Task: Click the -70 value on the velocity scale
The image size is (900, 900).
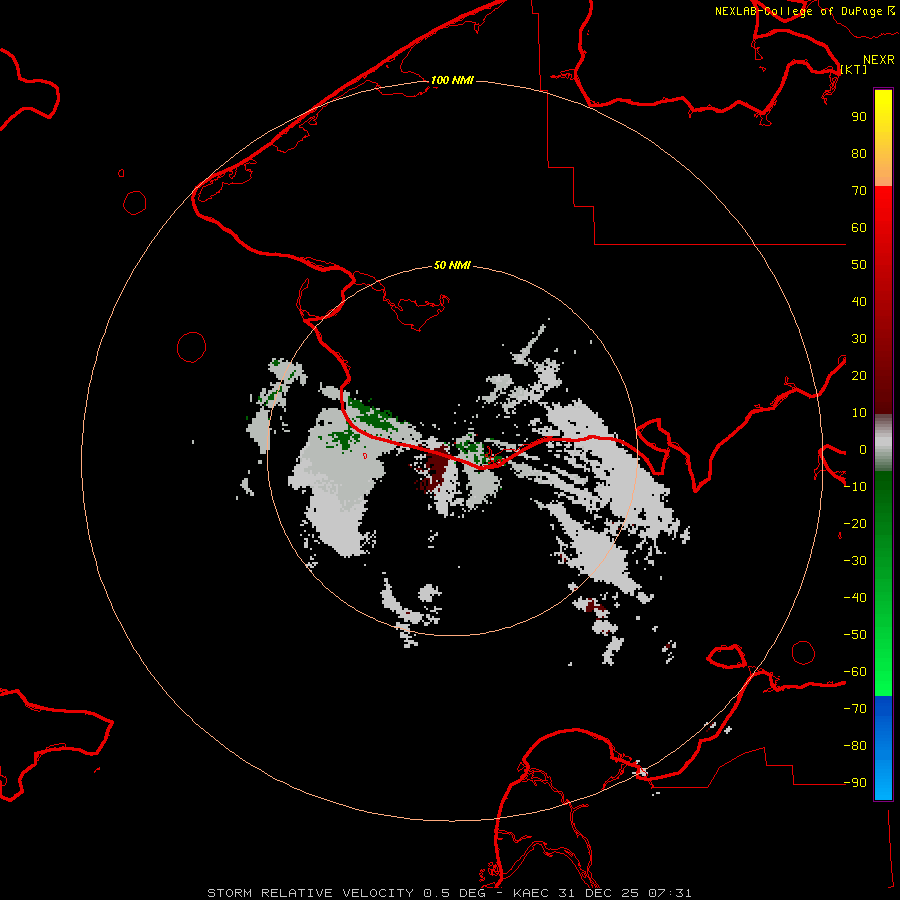Action: coord(855,709)
